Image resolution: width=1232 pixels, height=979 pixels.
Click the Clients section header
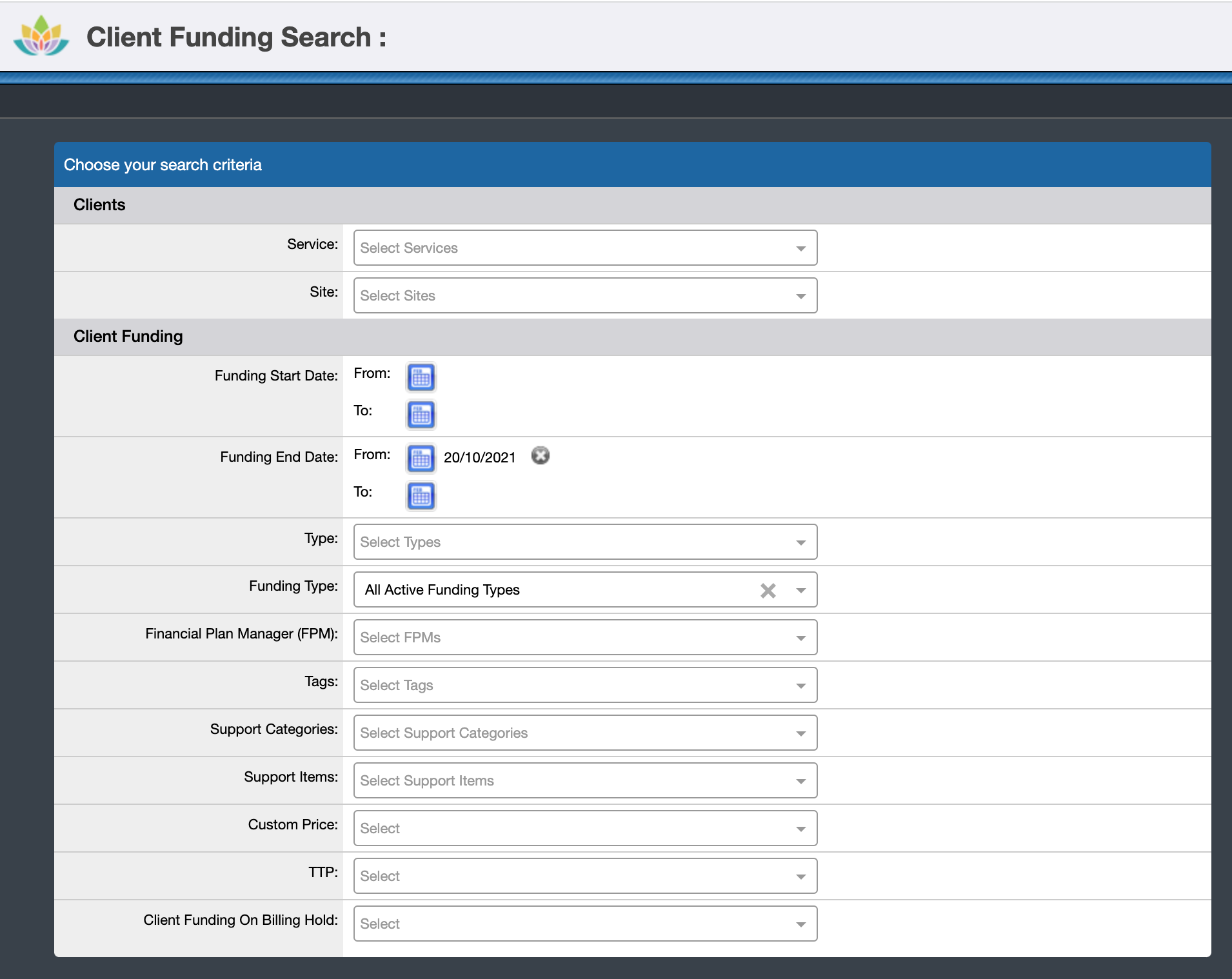click(99, 204)
